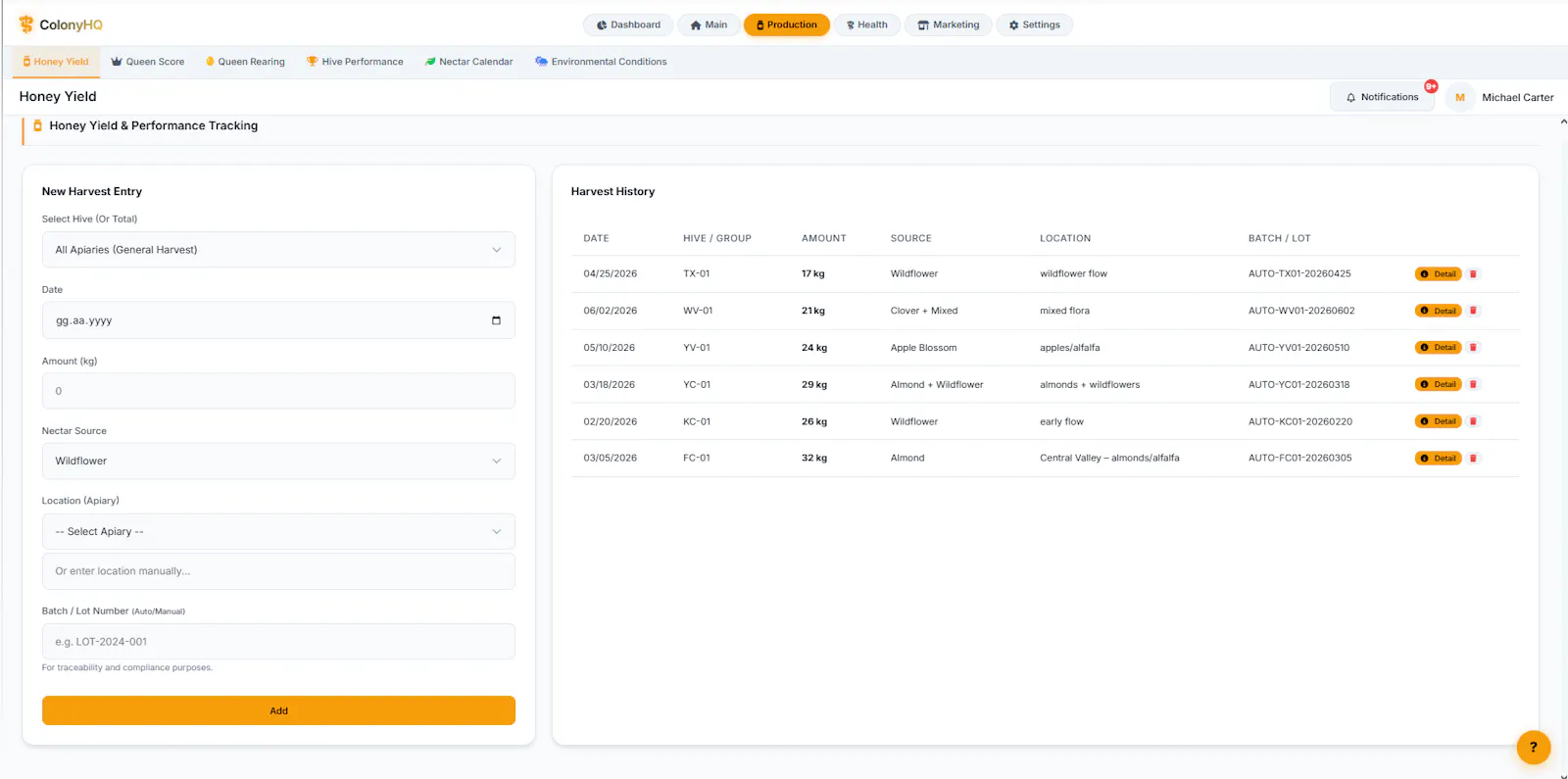Click batch AUTO-FC01-20260305 cell

pos(1299,459)
